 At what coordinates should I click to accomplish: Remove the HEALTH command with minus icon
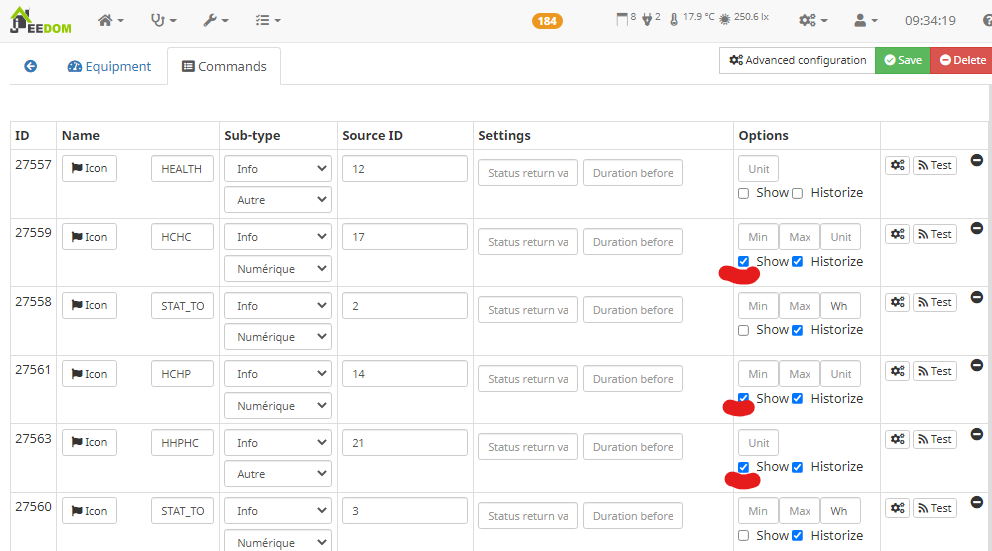click(977, 160)
